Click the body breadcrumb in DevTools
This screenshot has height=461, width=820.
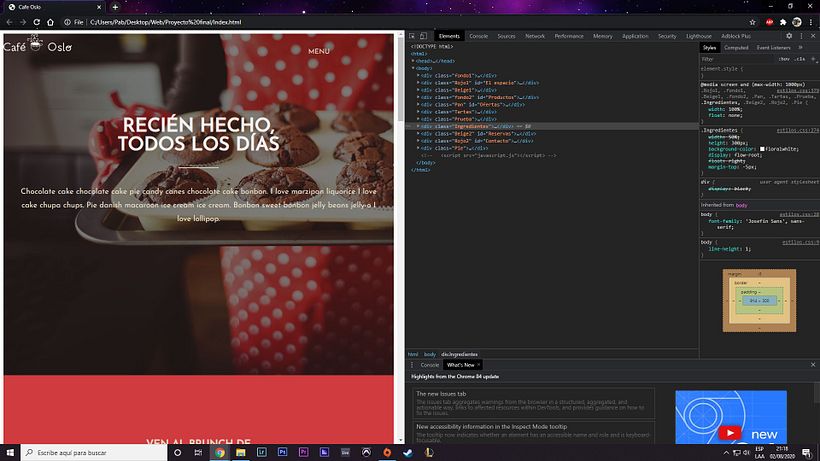tap(429, 354)
